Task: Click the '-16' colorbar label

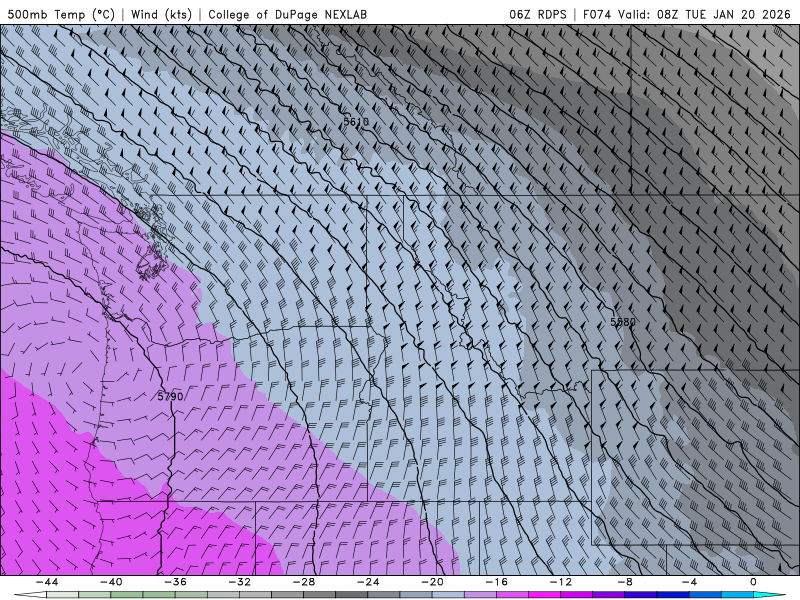Action: click(496, 582)
